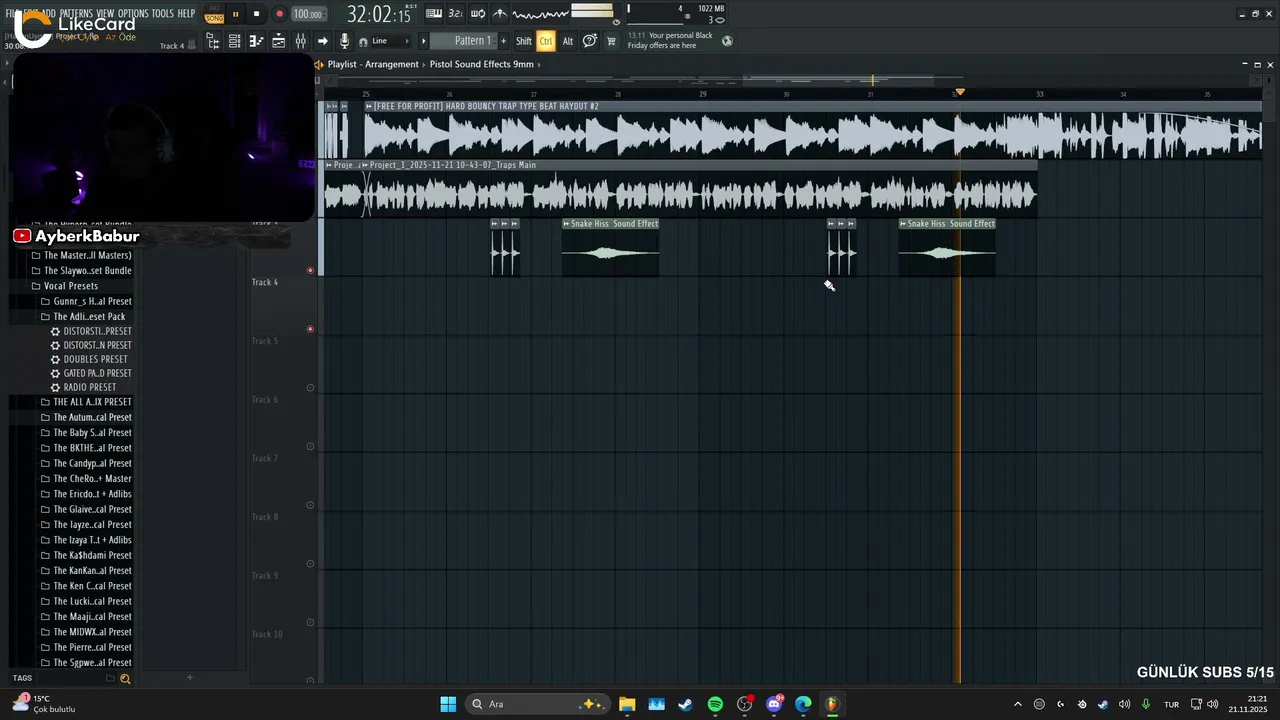Open the OPTIONS menu
This screenshot has width=1280, height=720.
pyautogui.click(x=133, y=13)
